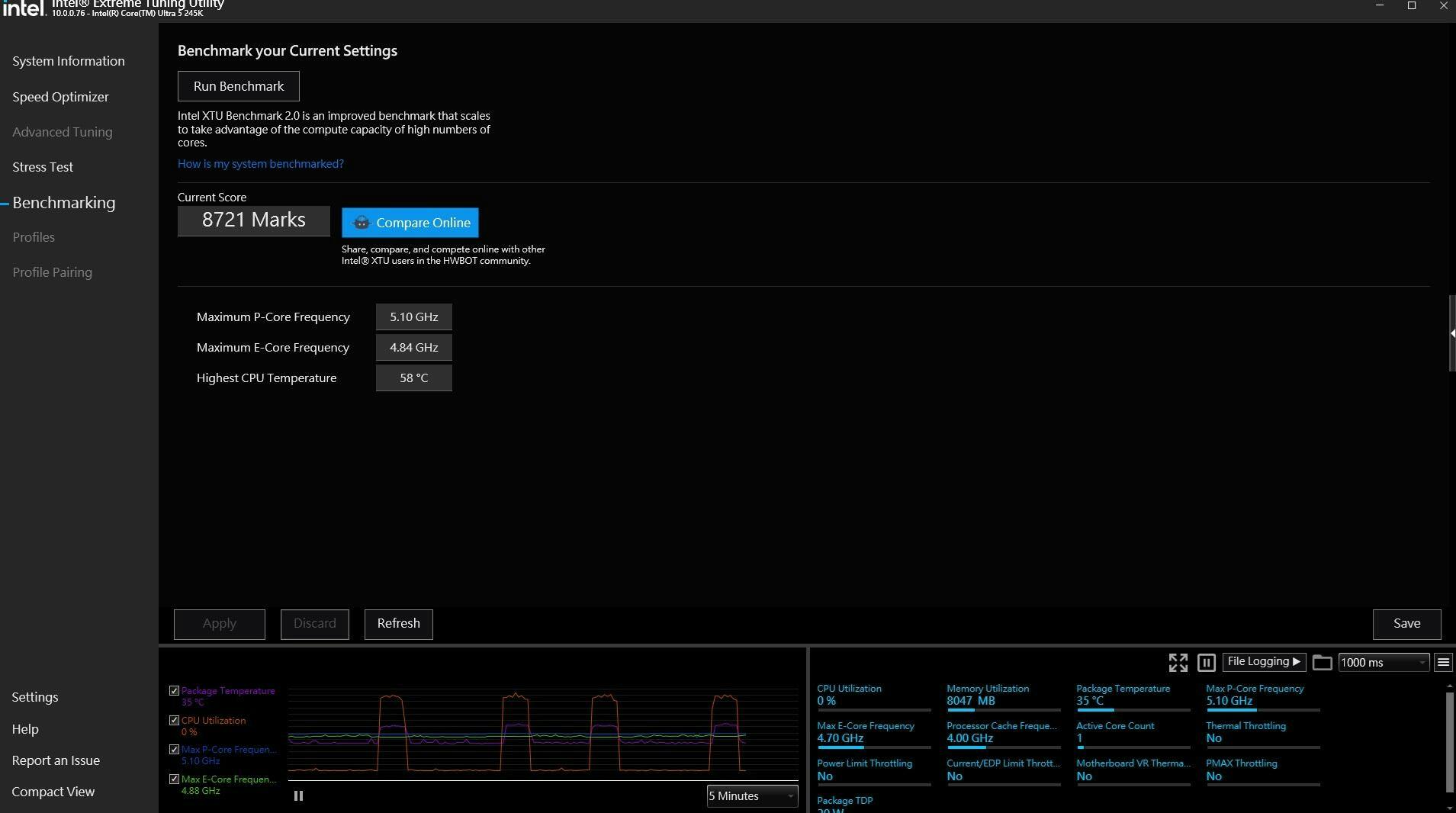Select Motherboard VR Thermal monitor tile
This screenshot has width=1456, height=813.
tap(1133, 772)
